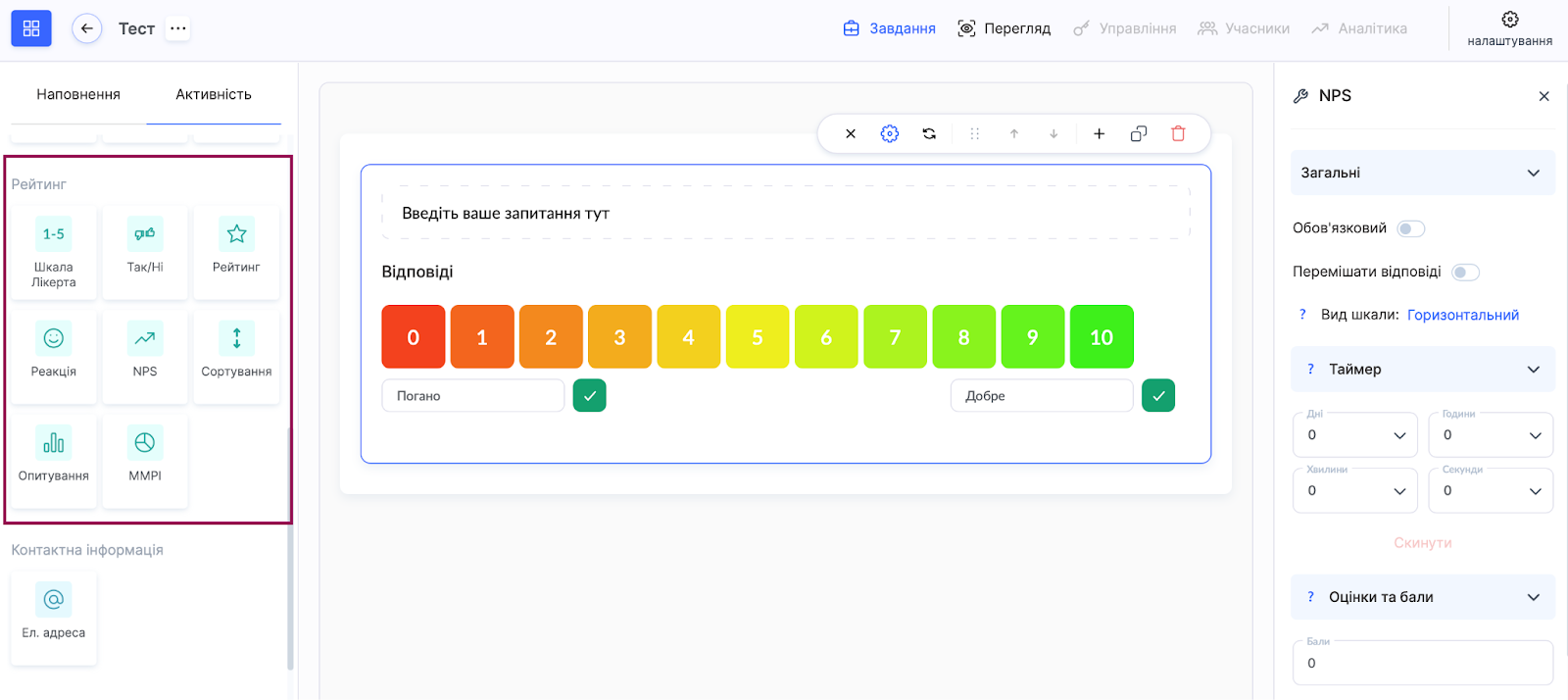The height and width of the screenshot is (700, 1568).
Task: Duplicate the question with copy icon
Action: [1138, 134]
